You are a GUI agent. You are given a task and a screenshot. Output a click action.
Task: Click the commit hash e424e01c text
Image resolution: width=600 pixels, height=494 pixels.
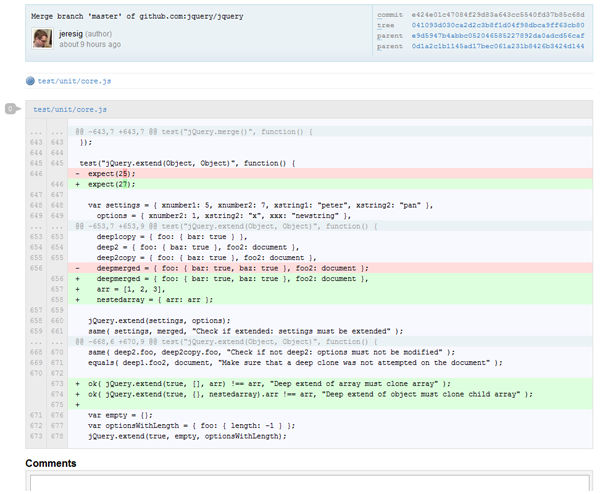coord(498,15)
